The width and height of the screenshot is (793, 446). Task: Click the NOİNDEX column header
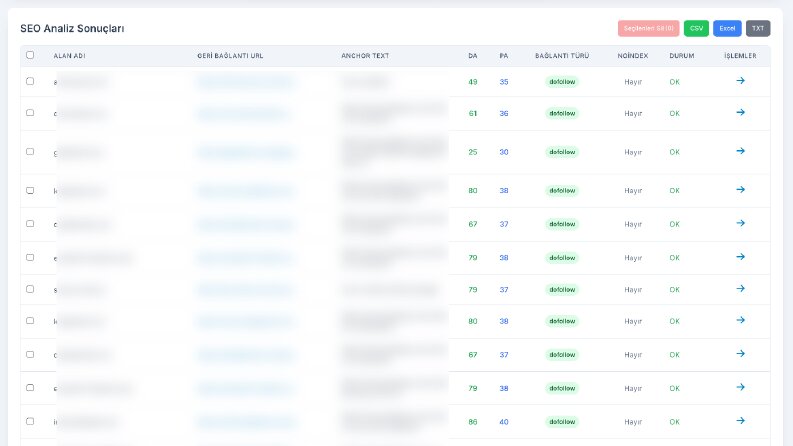click(x=633, y=56)
